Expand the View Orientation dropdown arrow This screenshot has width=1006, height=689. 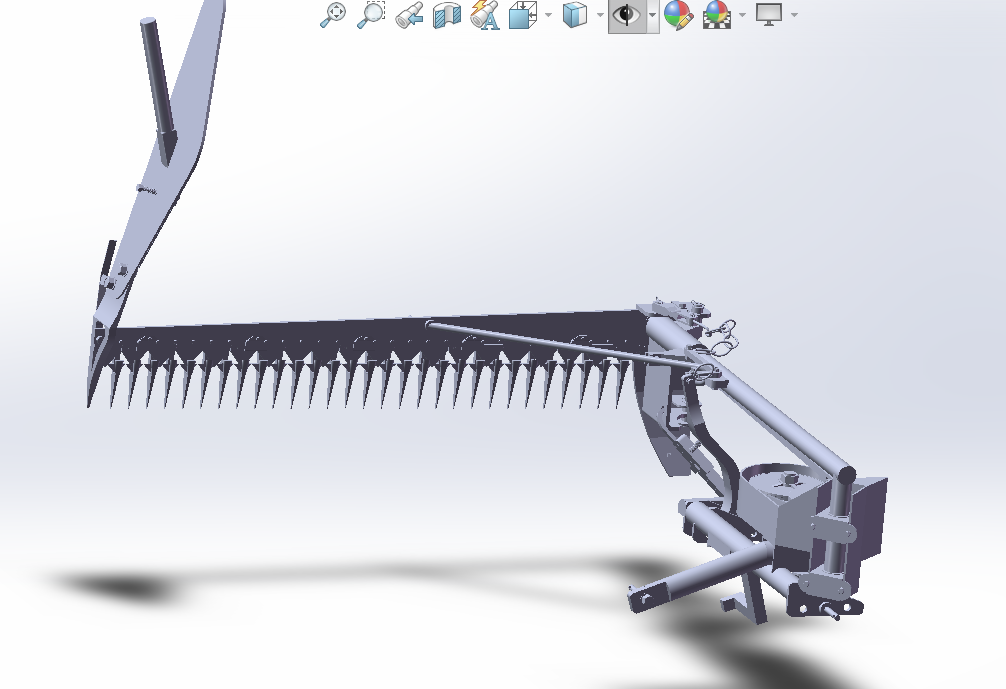tap(549, 15)
